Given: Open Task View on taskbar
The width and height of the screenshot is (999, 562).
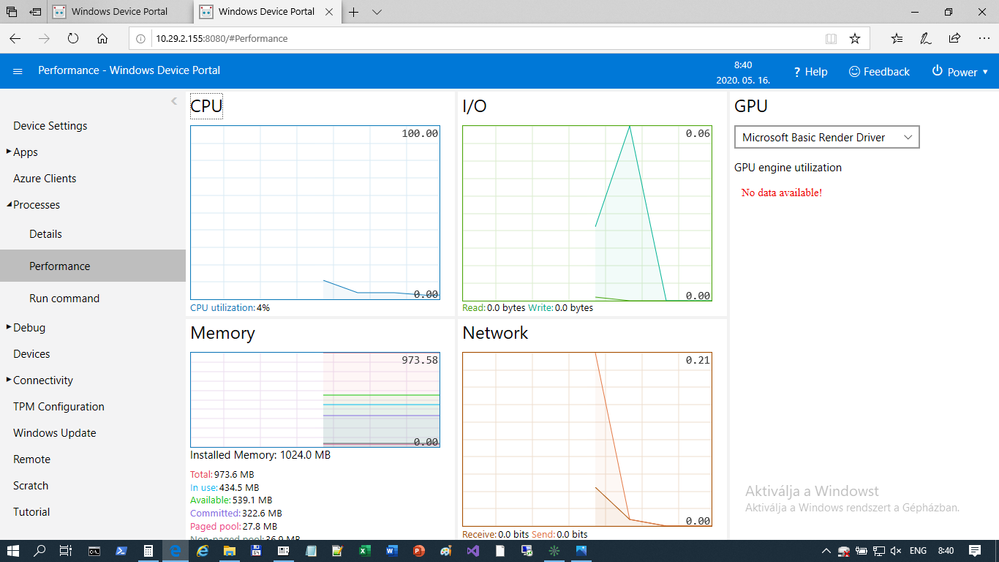Looking at the screenshot, I should click(x=66, y=551).
